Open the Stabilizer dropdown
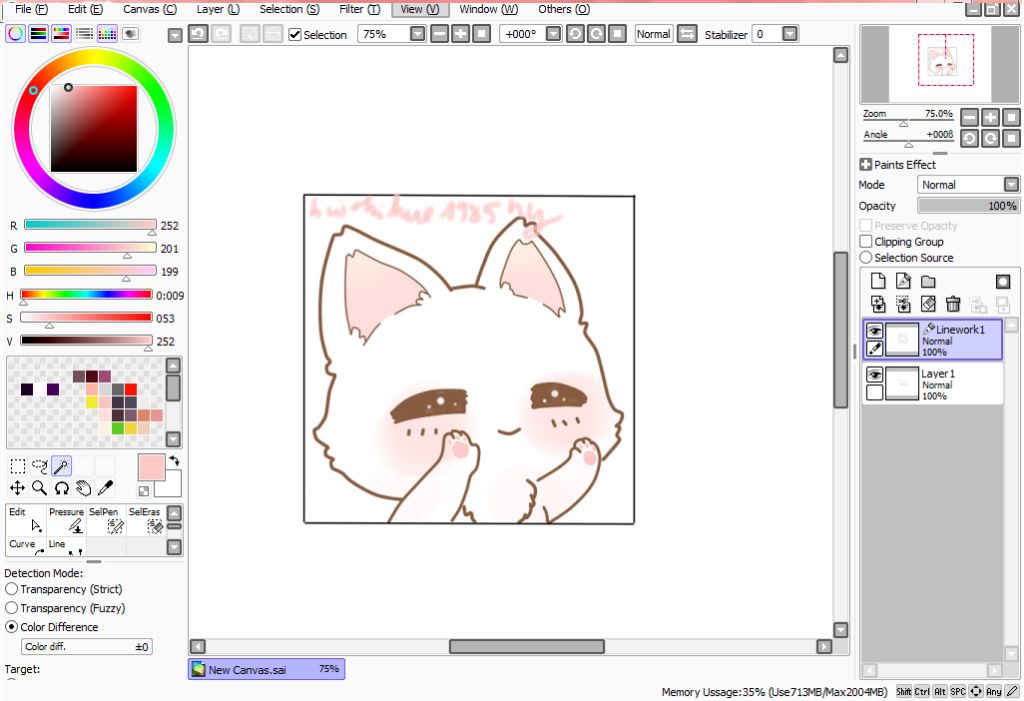Viewport: 1024px width, 701px height. (790, 34)
